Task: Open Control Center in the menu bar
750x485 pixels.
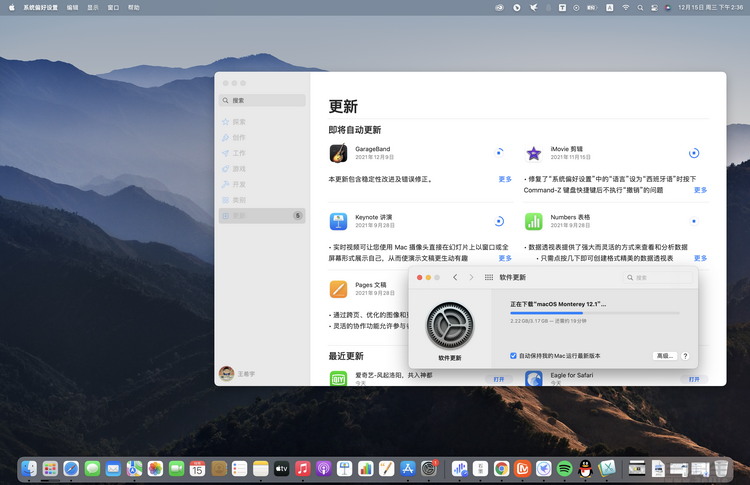Action: 654,8
